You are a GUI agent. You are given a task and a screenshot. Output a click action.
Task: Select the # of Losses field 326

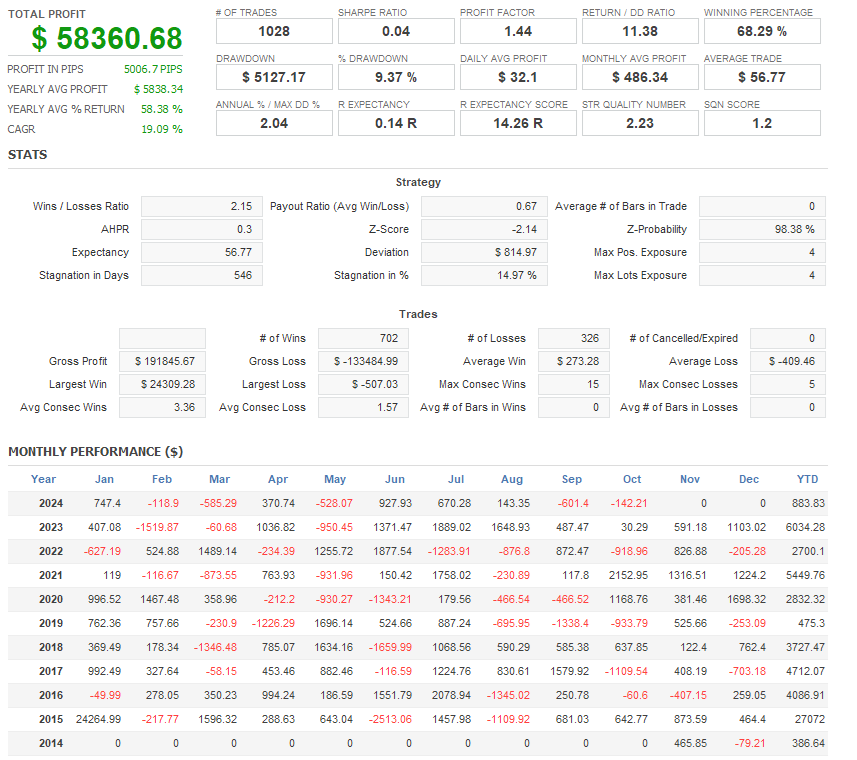pos(574,339)
